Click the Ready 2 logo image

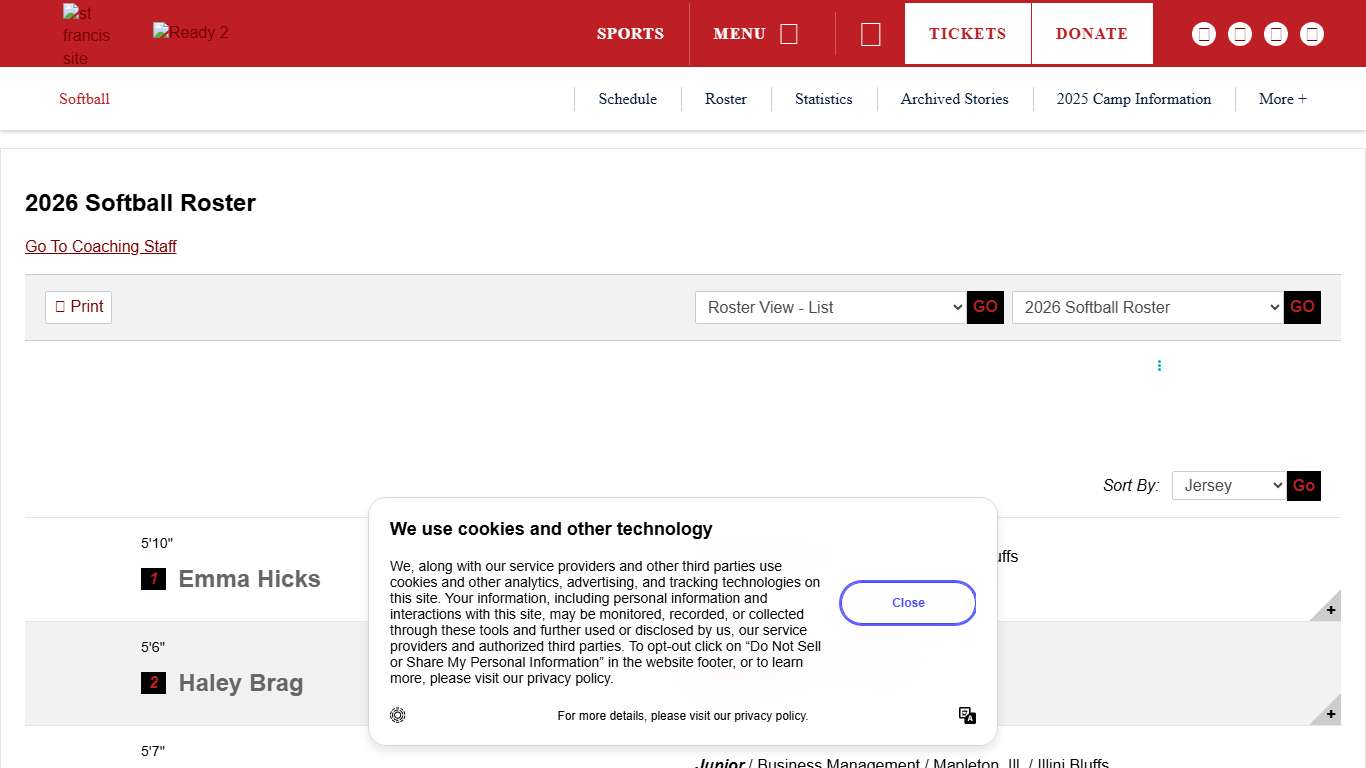tap(190, 33)
